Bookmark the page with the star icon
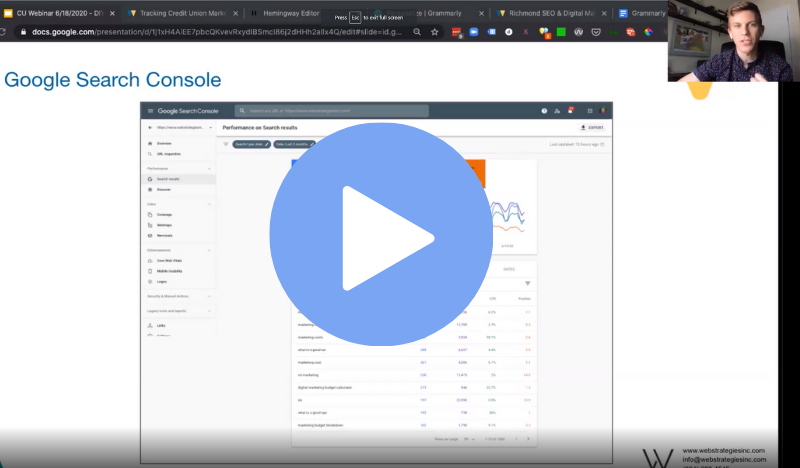The height and width of the screenshot is (468, 800). click(x=435, y=32)
